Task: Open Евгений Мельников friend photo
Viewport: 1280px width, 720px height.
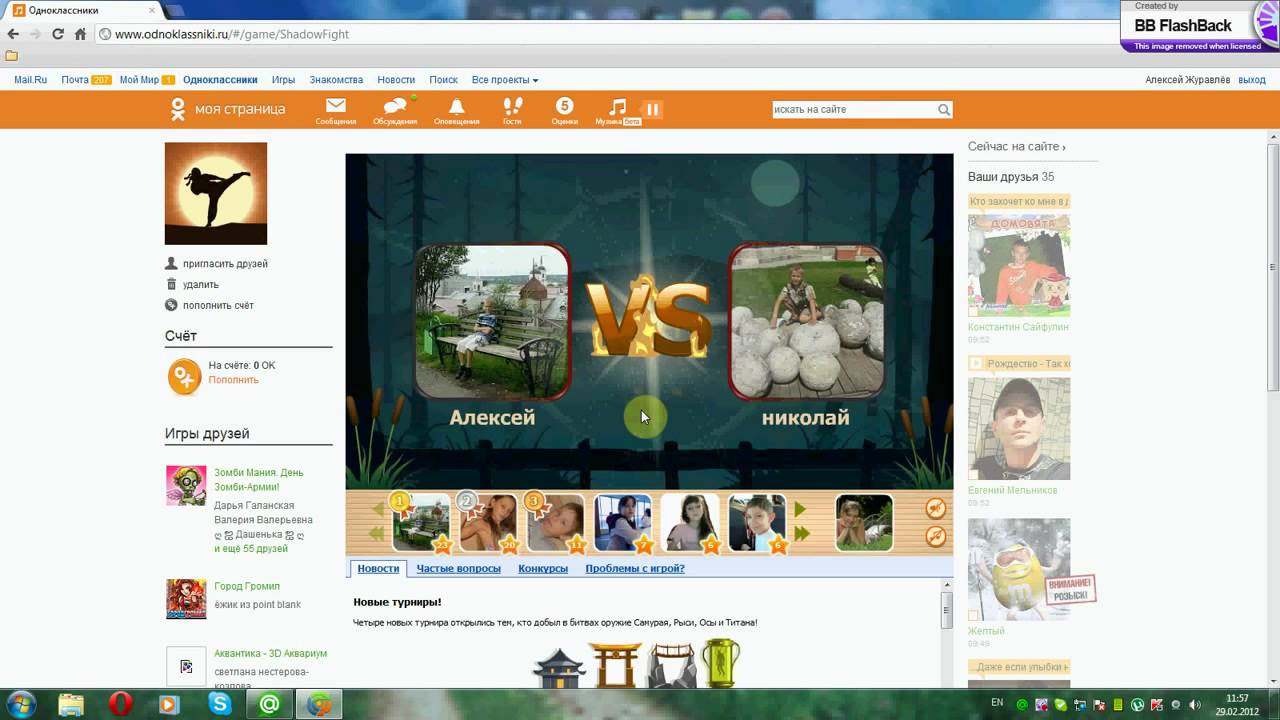Action: point(1019,428)
